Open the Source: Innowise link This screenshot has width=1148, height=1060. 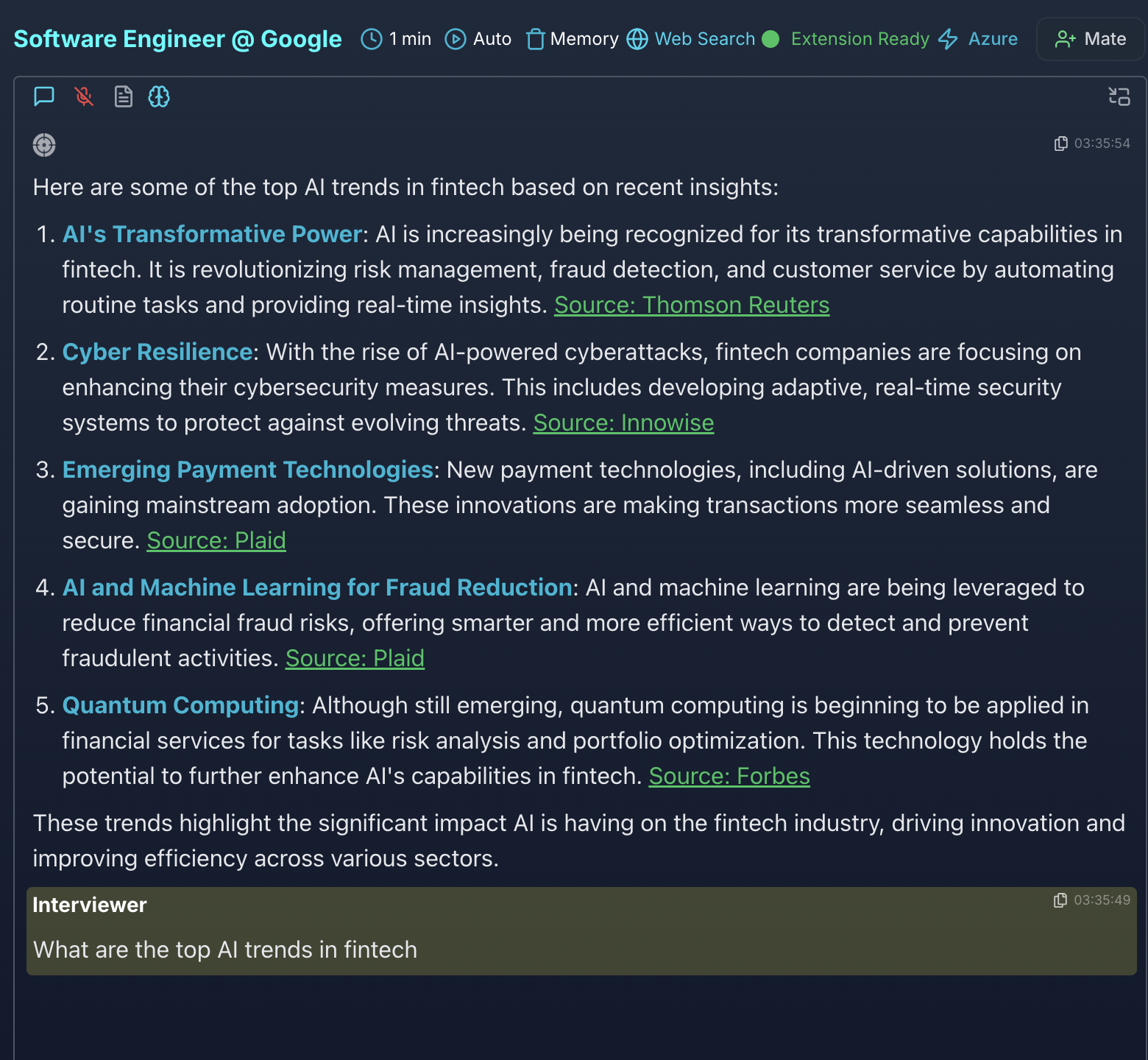coord(623,423)
